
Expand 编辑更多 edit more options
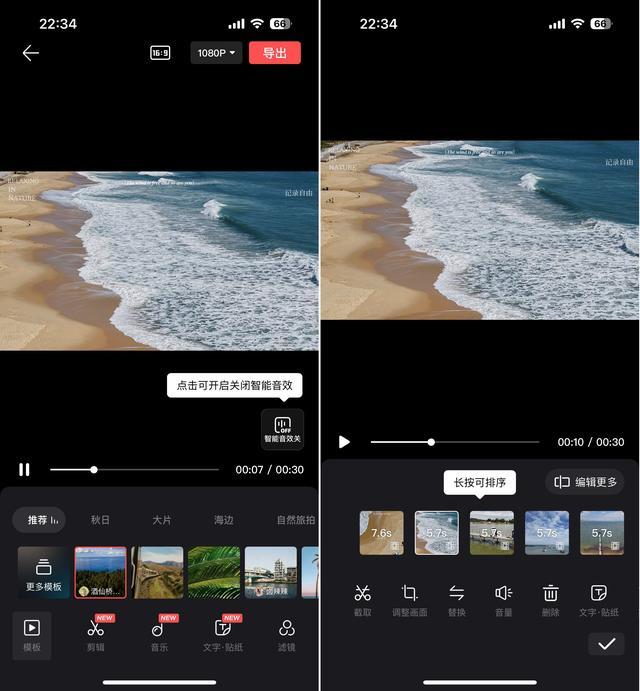585,482
